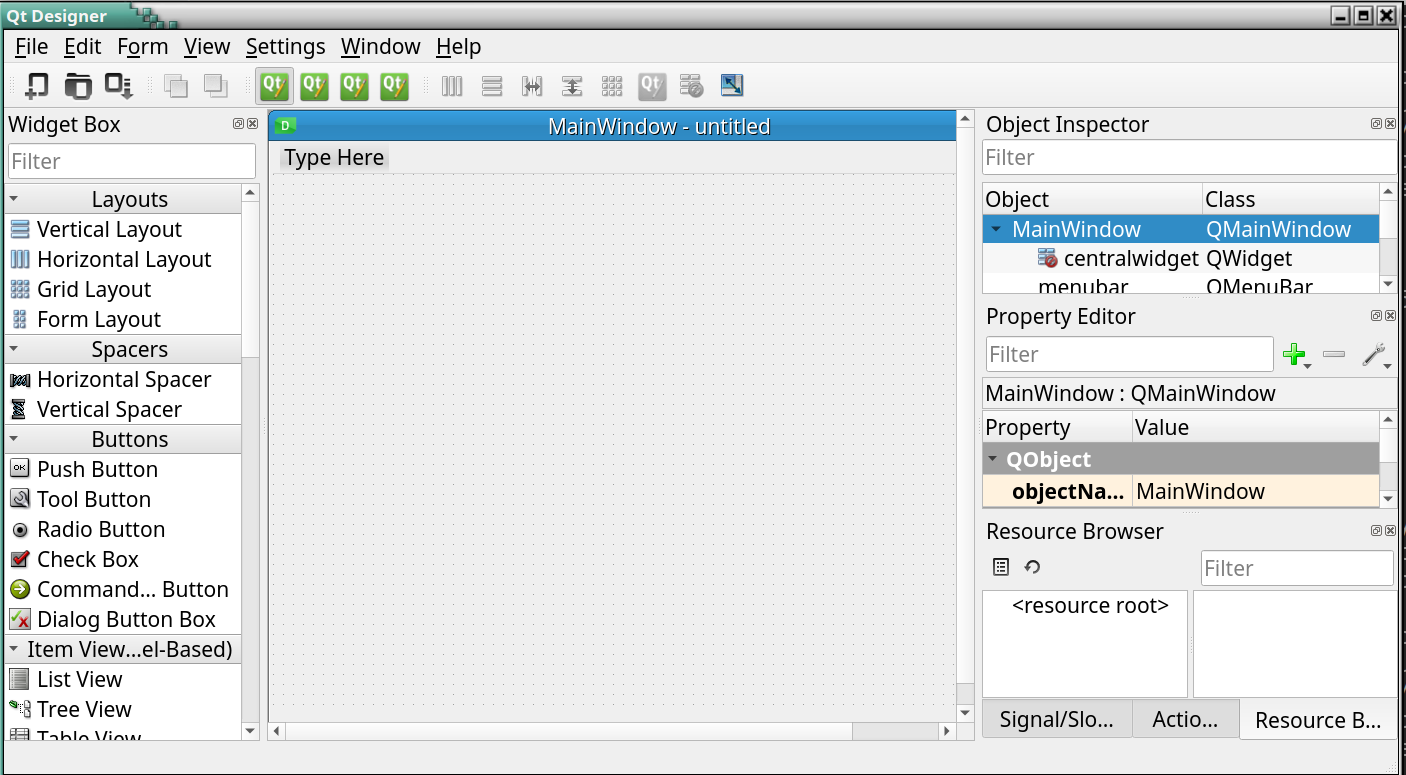The width and height of the screenshot is (1406, 775).
Task: Click the remove property minus icon
Action: click(1334, 354)
